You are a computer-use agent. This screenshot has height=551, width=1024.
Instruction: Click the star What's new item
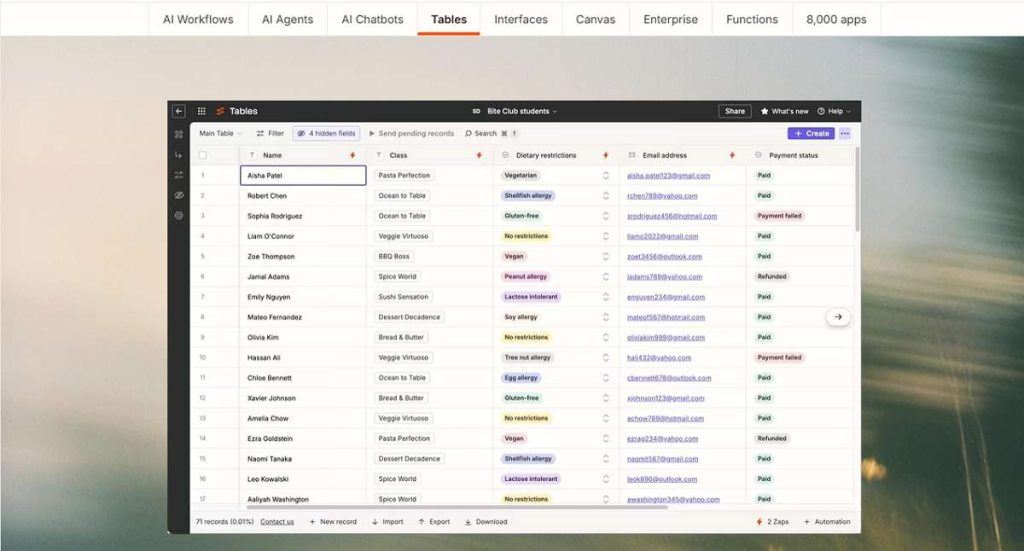[x=784, y=111]
